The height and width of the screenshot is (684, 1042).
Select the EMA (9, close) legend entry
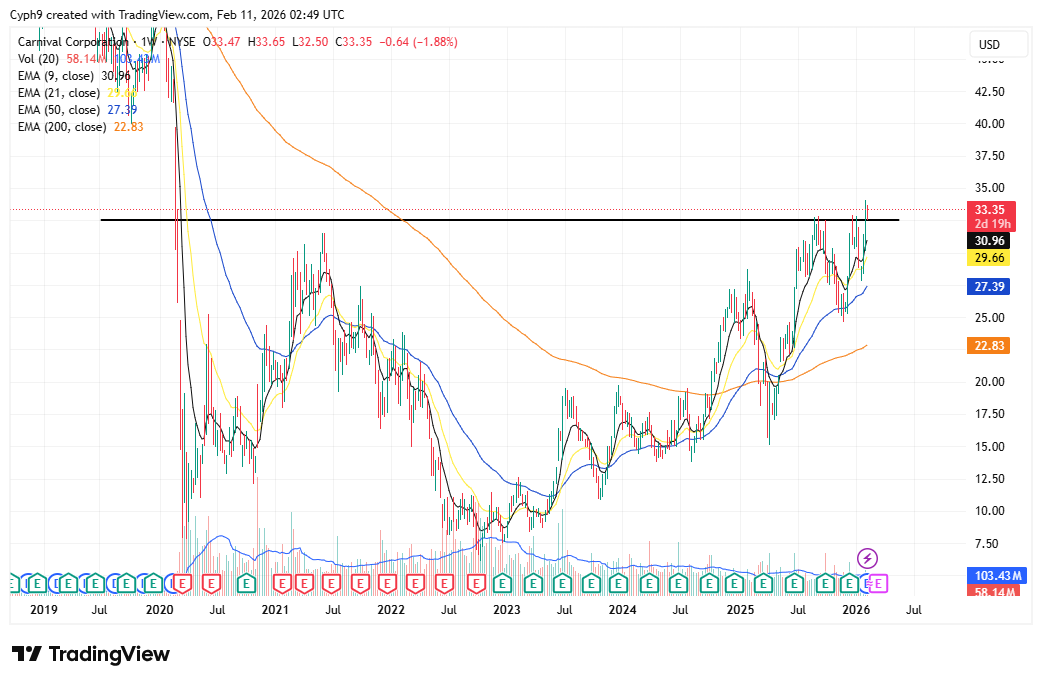[56, 76]
